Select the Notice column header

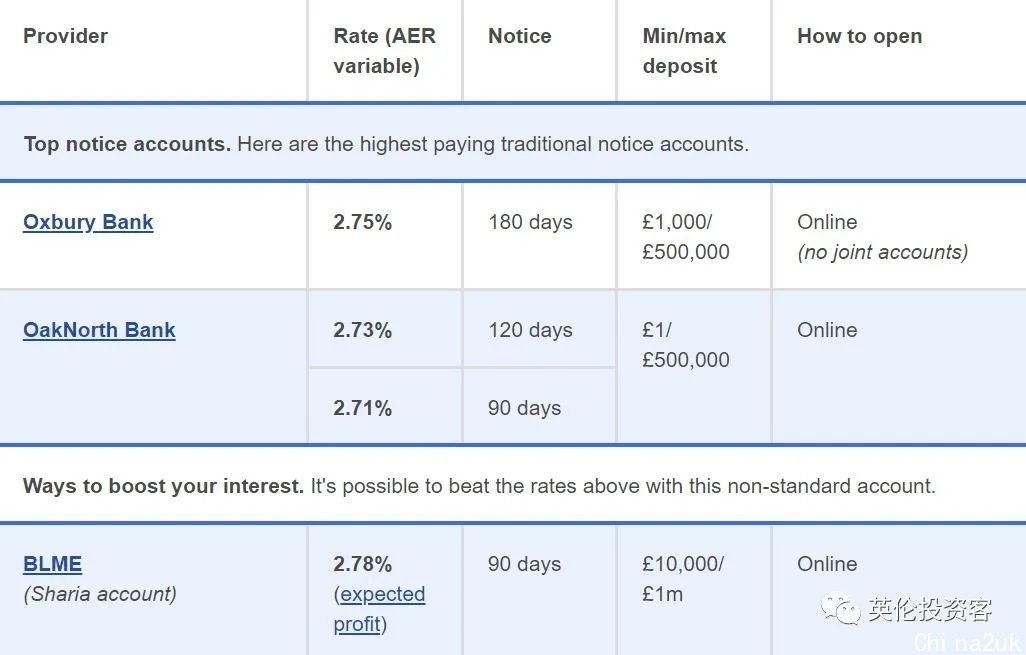pyautogui.click(x=520, y=36)
